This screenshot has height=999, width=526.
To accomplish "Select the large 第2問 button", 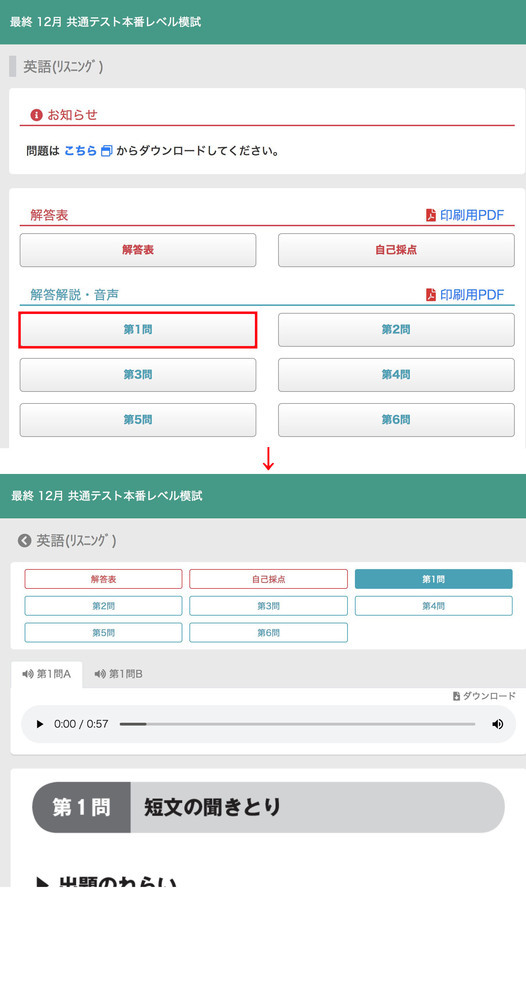I will click(396, 330).
